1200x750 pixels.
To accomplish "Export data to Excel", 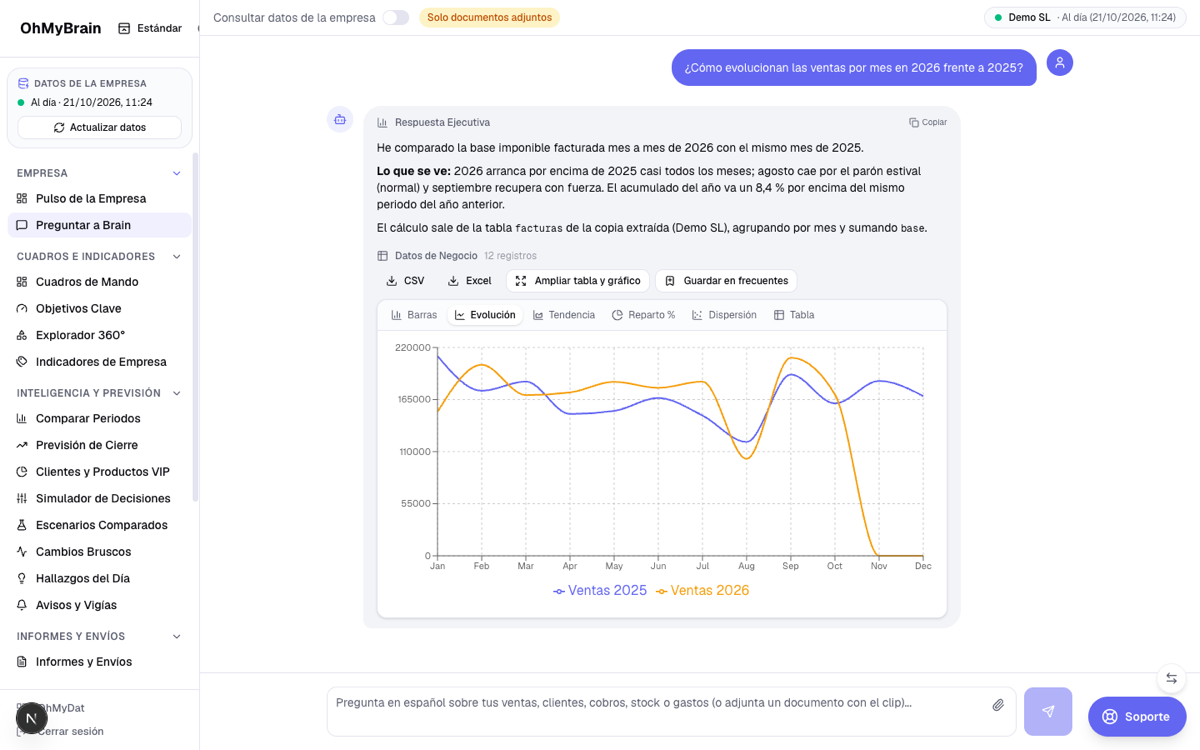I will click(469, 281).
